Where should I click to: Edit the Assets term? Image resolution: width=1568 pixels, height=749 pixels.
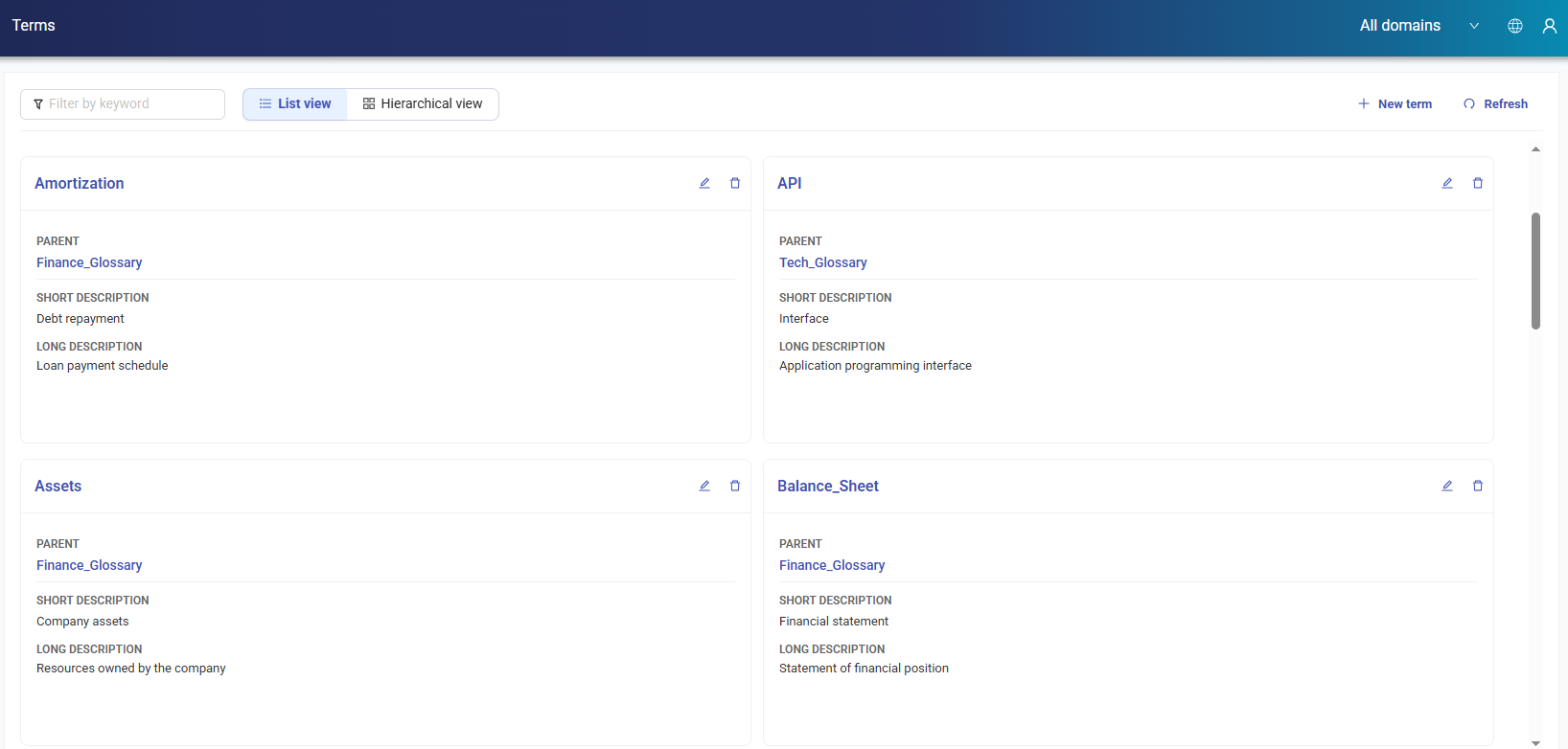pos(704,486)
